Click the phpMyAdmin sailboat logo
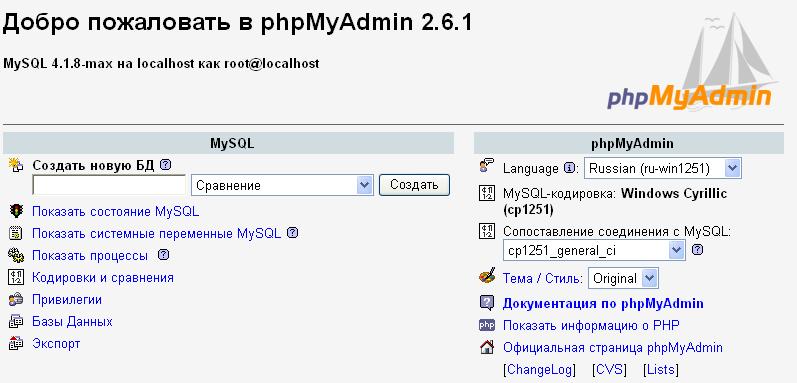Viewport: 797px width, 383px height. pos(692,61)
